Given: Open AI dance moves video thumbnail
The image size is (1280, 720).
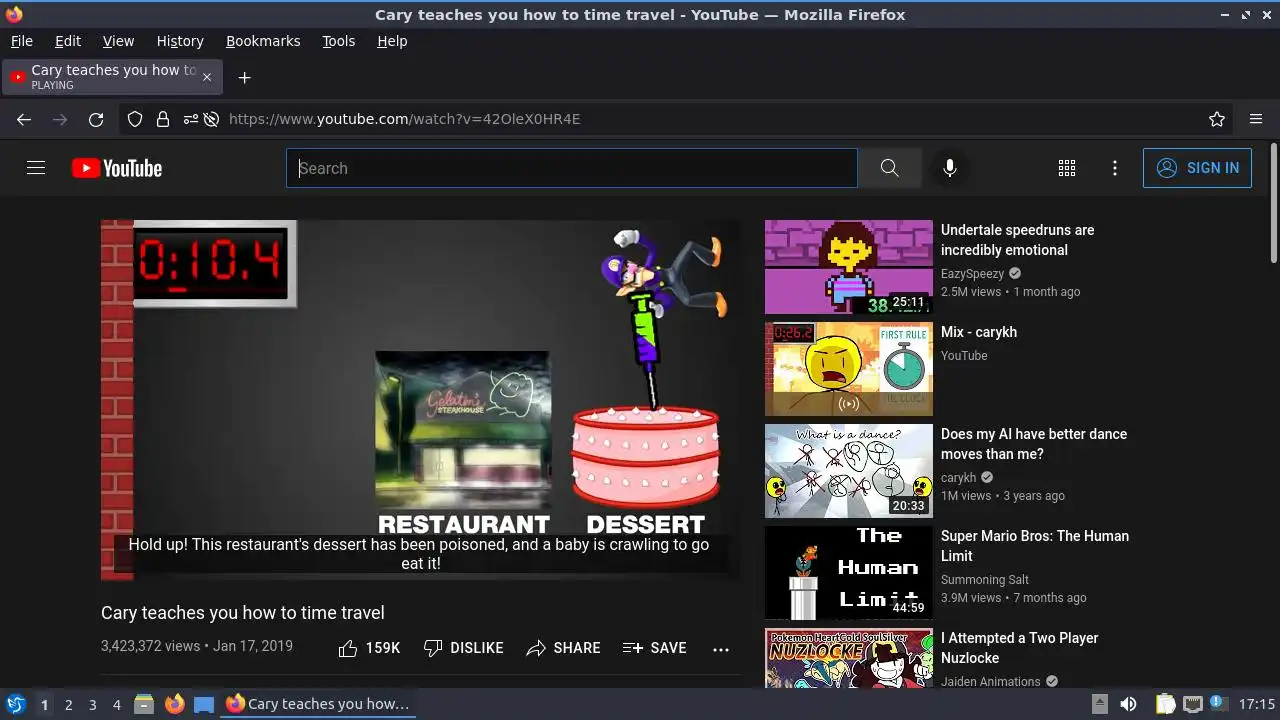Looking at the screenshot, I should pyautogui.click(x=849, y=471).
